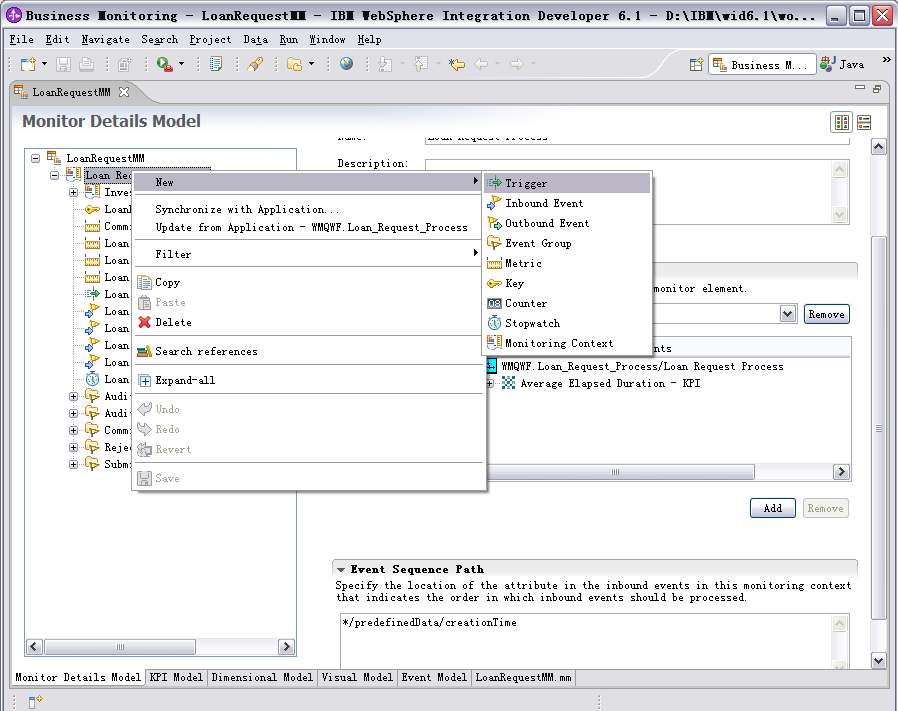This screenshot has height=711, width=898.
Task: Select Update from Application in context menu
Action: pos(309,227)
